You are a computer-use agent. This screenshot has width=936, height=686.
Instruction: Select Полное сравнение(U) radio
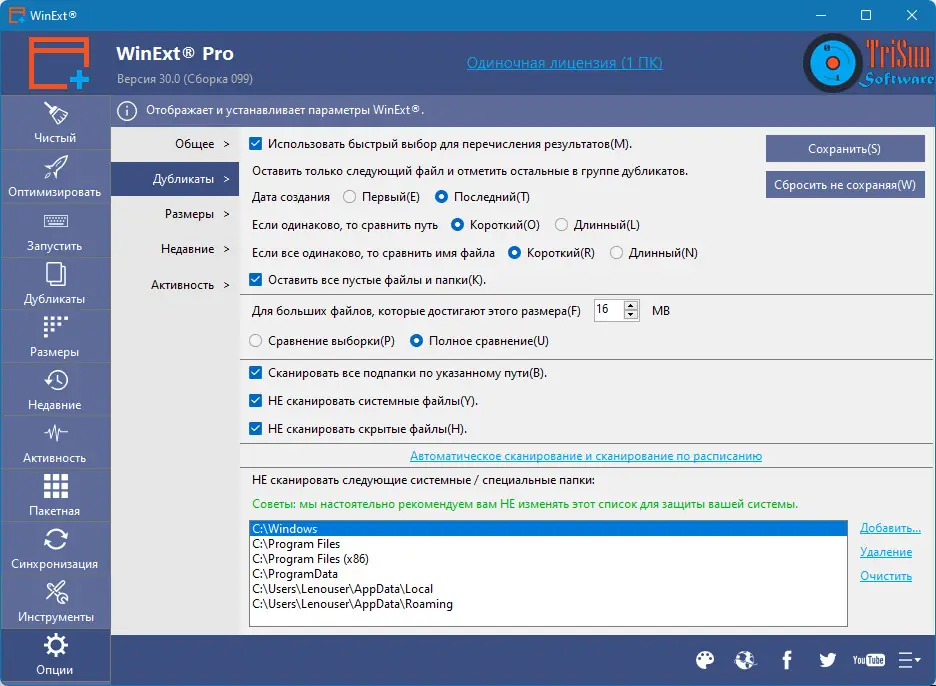[417, 340]
